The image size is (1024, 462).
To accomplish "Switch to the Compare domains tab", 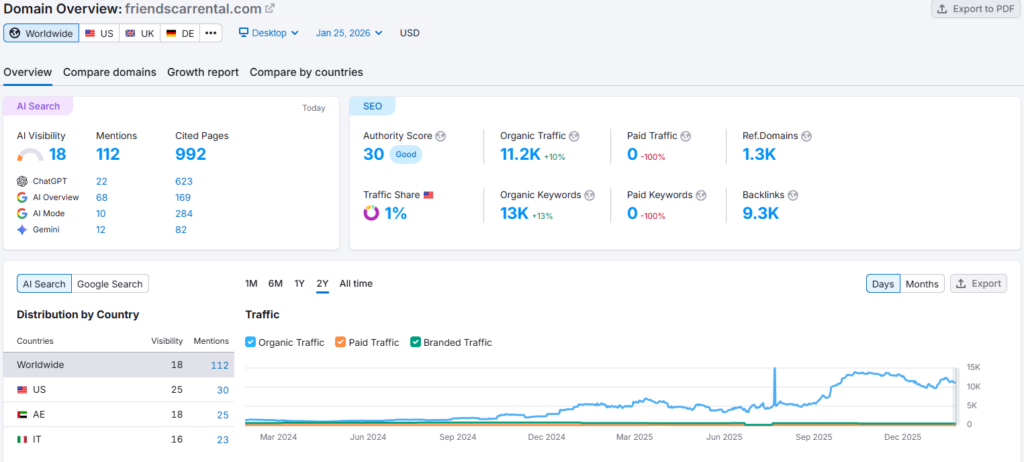I will [109, 72].
